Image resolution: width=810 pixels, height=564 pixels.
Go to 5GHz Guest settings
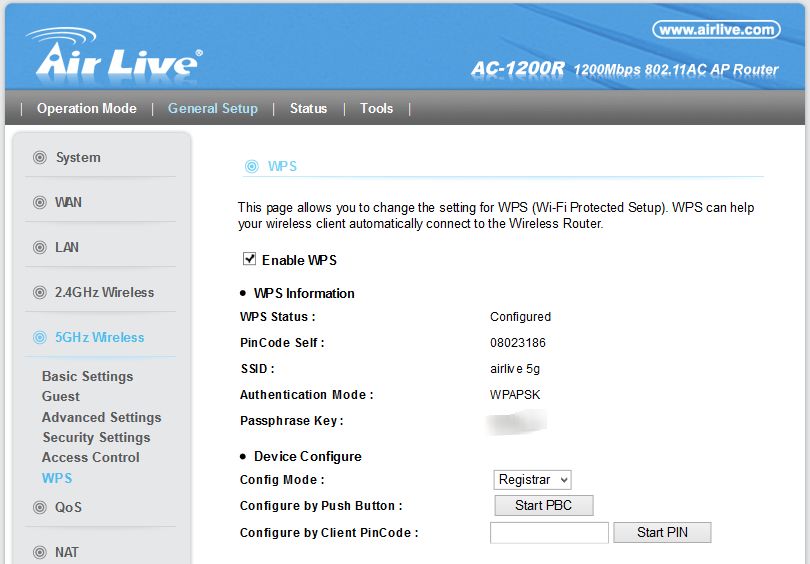(61, 397)
